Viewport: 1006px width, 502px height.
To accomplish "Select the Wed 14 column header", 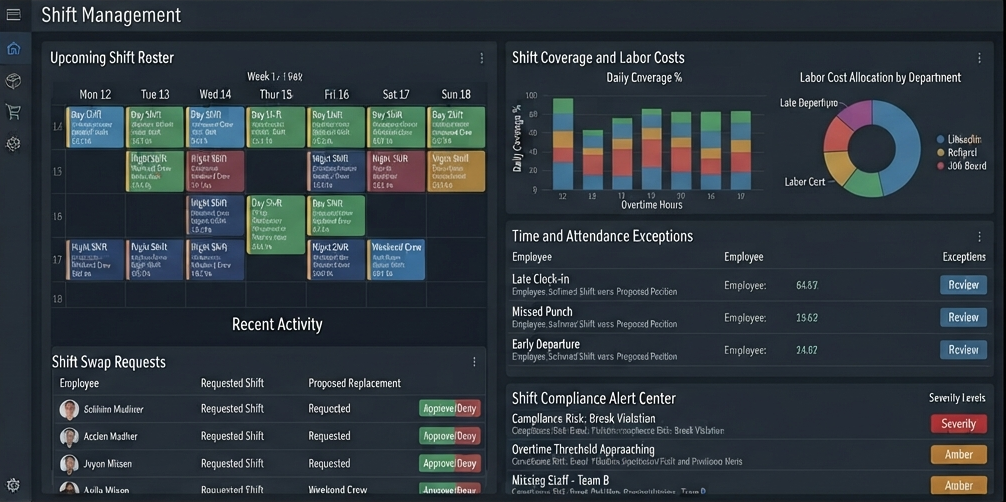I will (215, 95).
